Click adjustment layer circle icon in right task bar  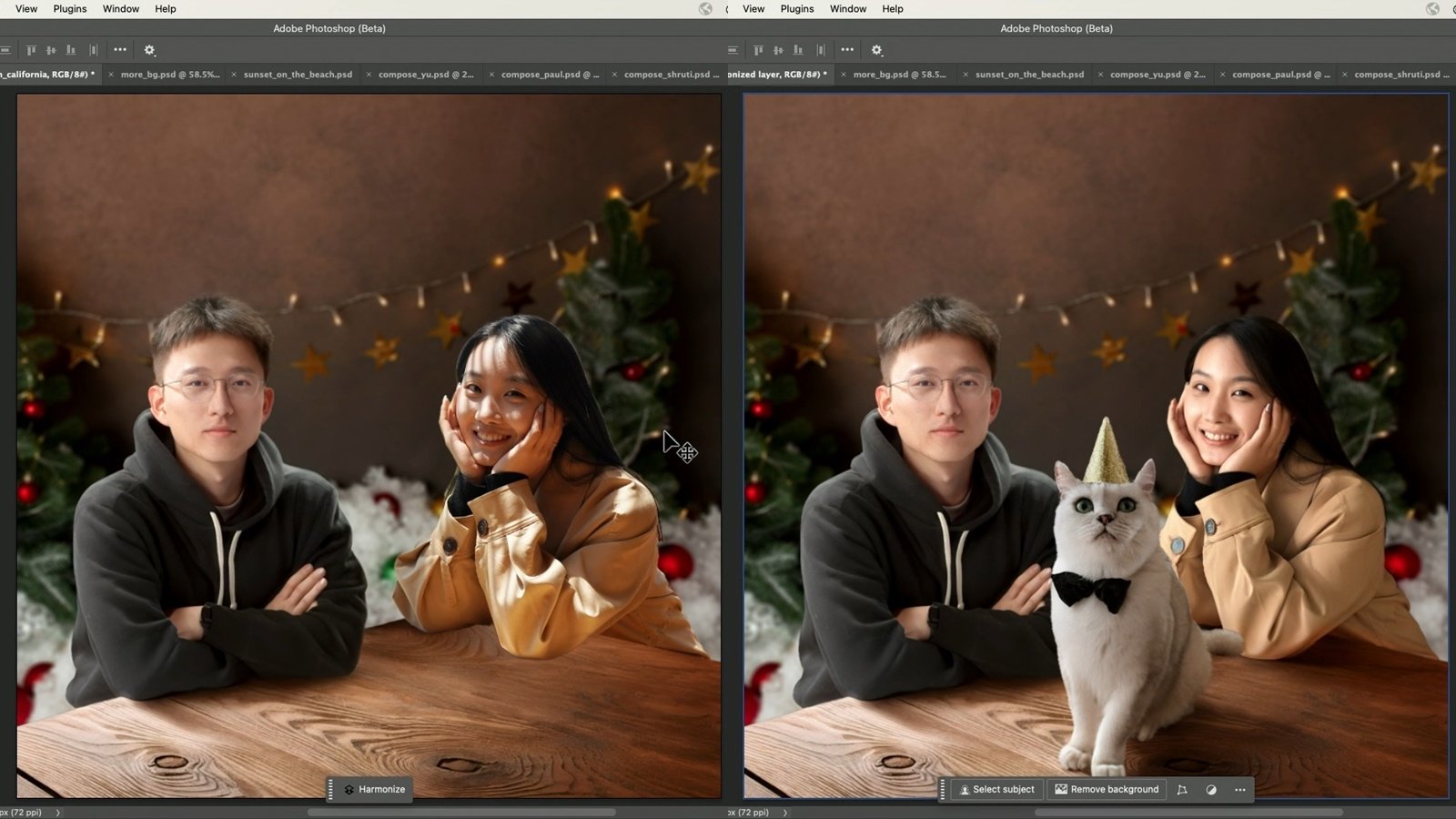pos(1211,790)
